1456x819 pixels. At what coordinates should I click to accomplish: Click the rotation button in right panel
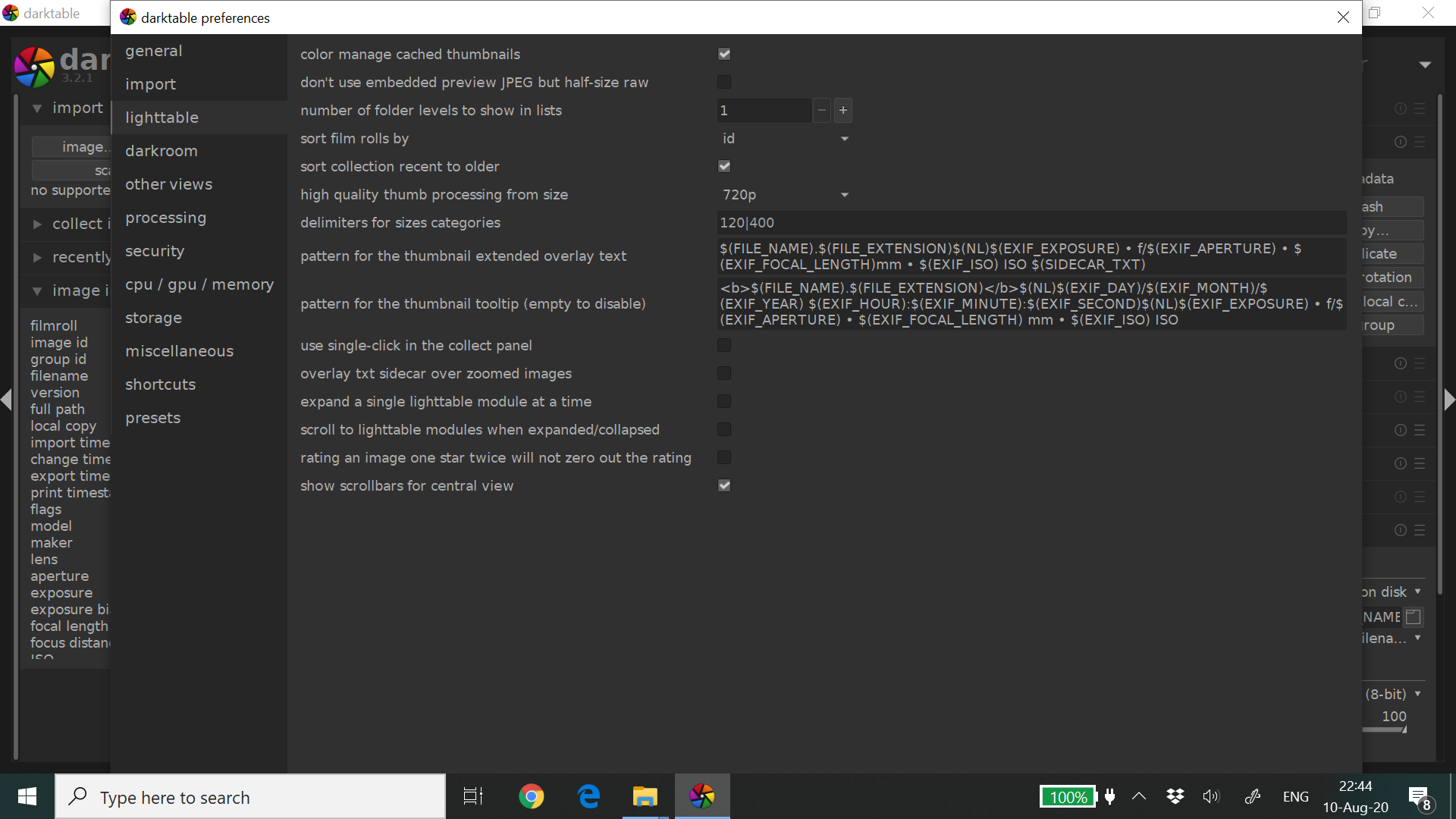[1392, 278]
